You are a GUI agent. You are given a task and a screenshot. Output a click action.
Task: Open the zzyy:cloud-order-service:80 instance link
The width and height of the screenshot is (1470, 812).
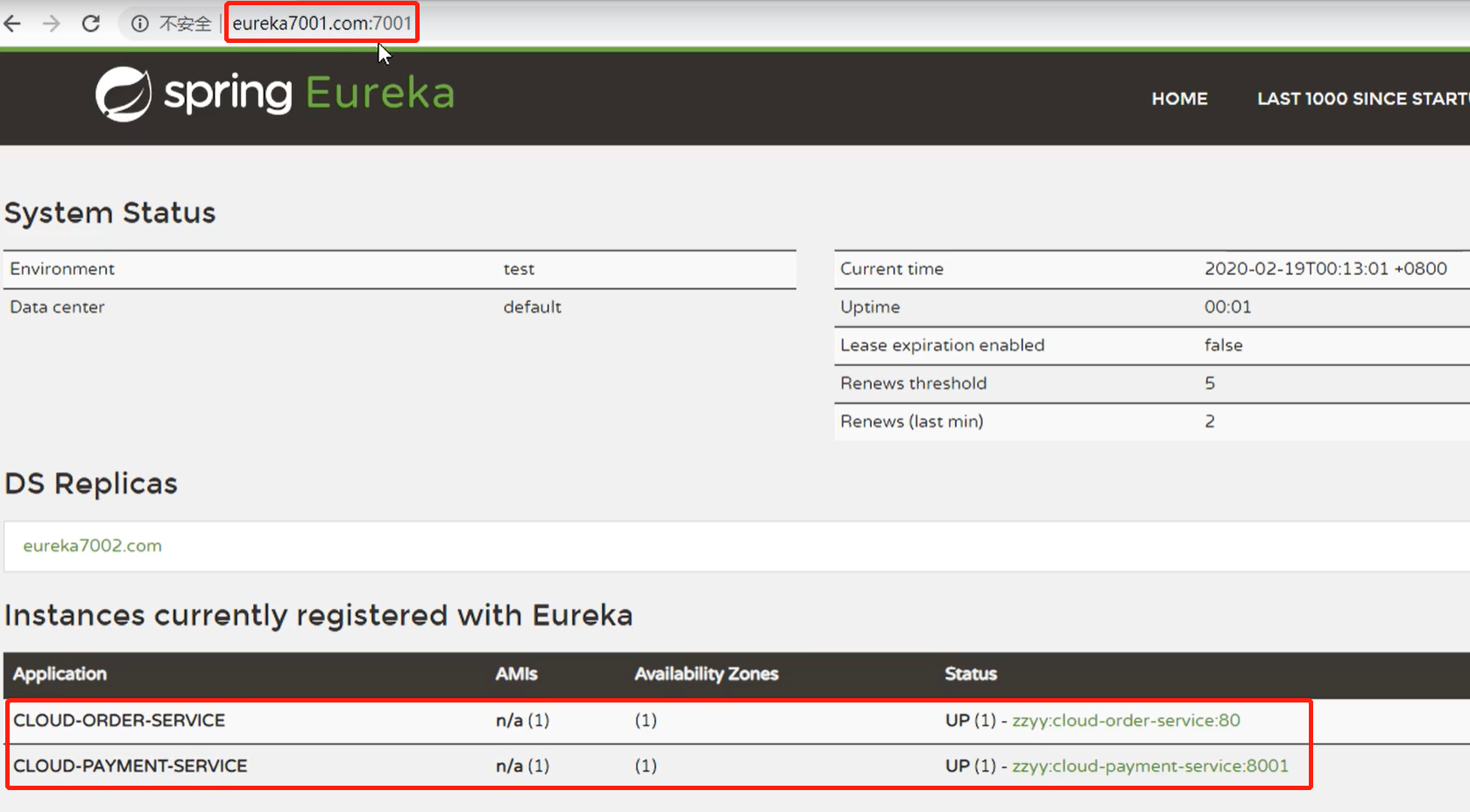[x=1126, y=720]
